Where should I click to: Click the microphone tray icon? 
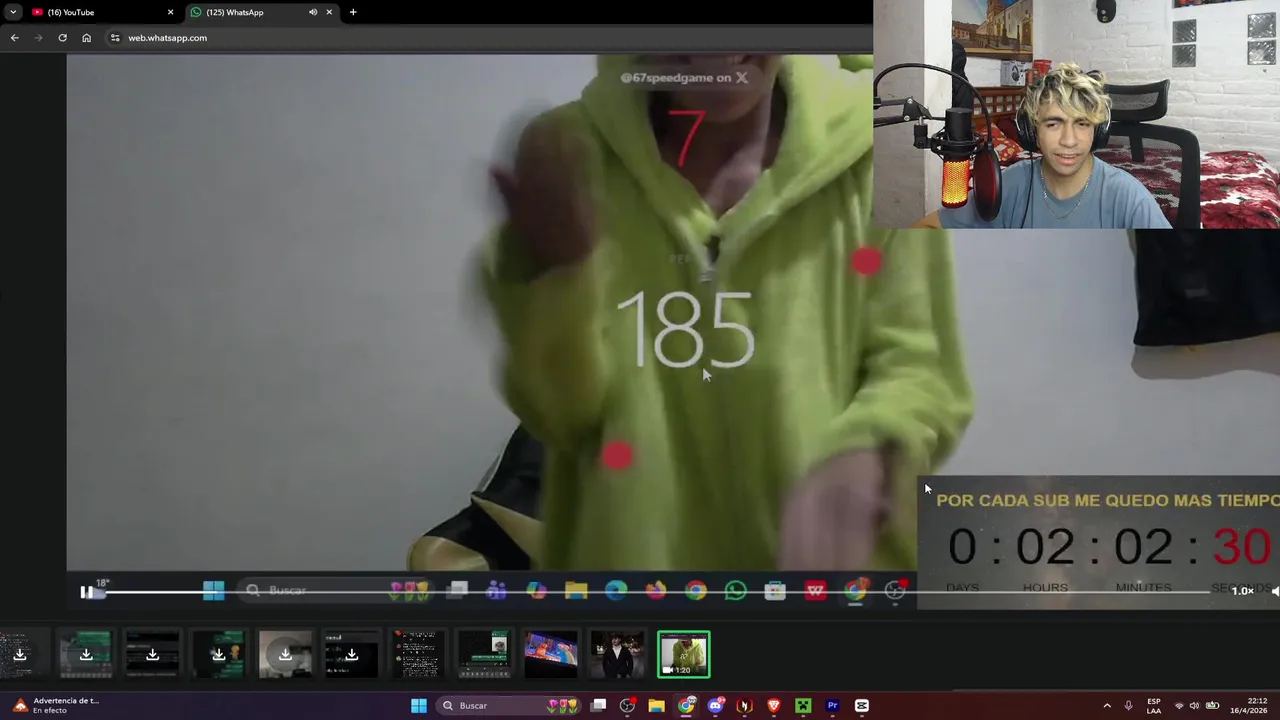click(1129, 706)
